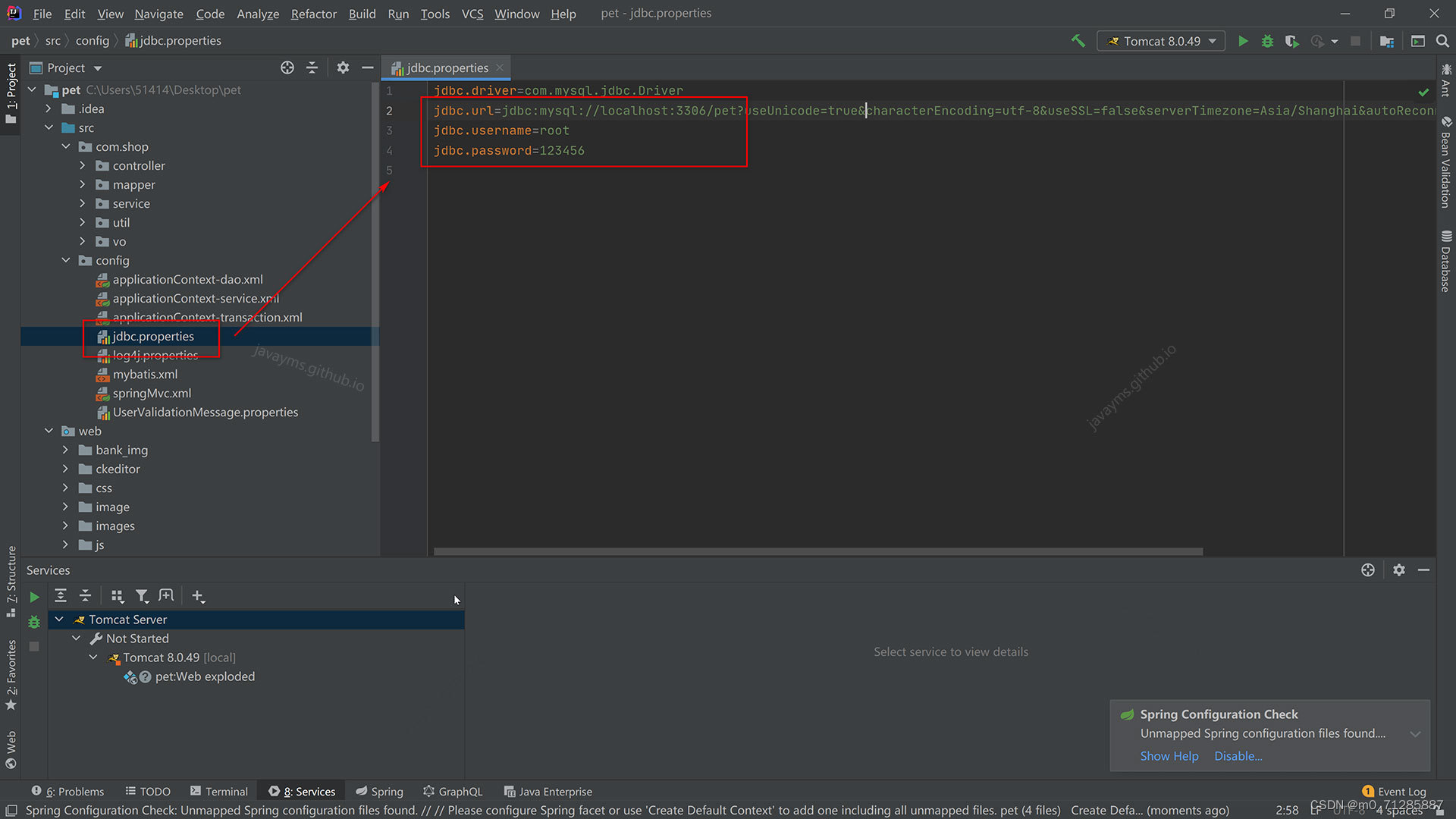Select mybatis.xml in project tree
The image size is (1456, 819).
[145, 374]
